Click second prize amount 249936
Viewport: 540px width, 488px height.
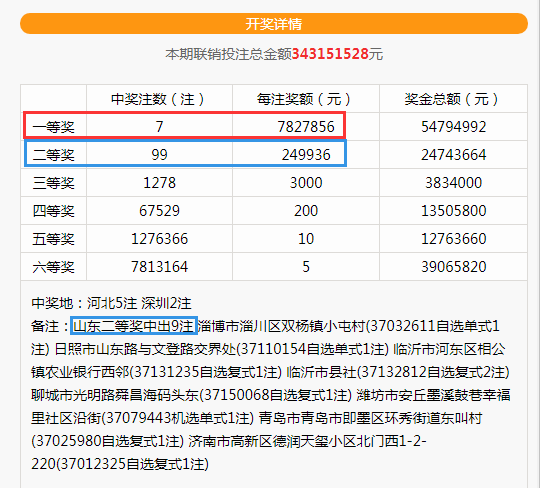pos(306,155)
